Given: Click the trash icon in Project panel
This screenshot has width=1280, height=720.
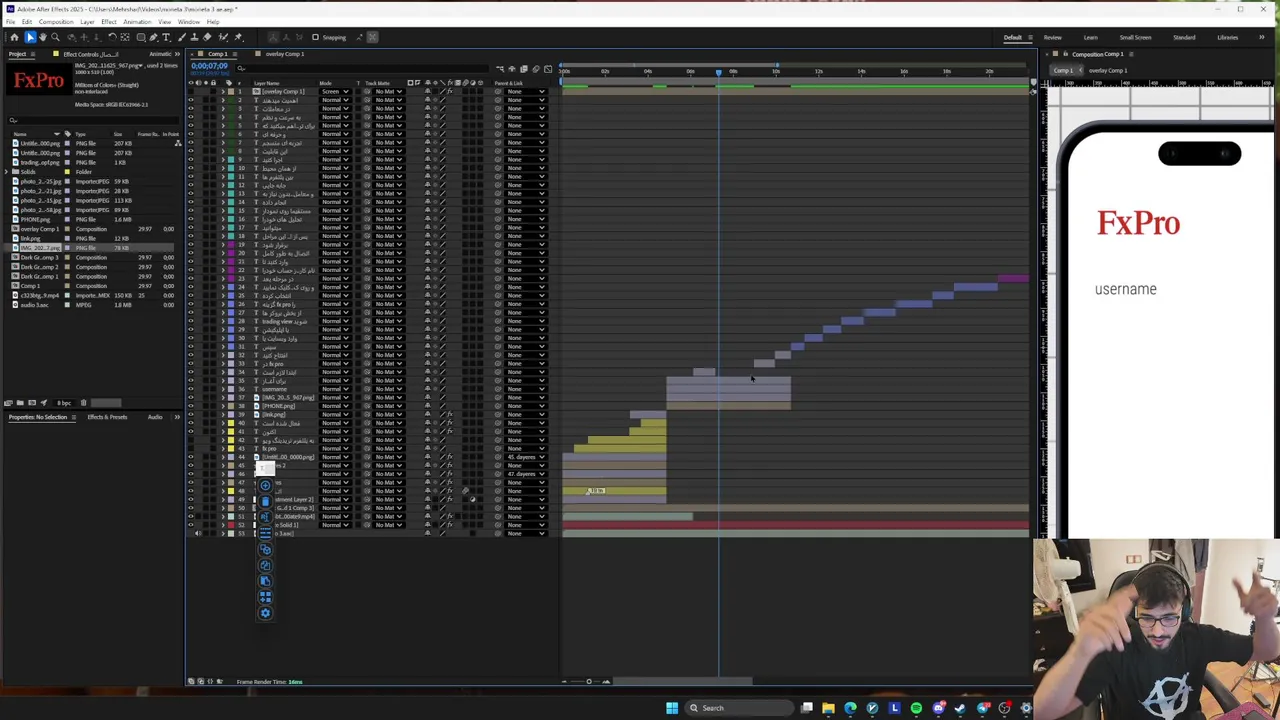Looking at the screenshot, I should (83, 403).
